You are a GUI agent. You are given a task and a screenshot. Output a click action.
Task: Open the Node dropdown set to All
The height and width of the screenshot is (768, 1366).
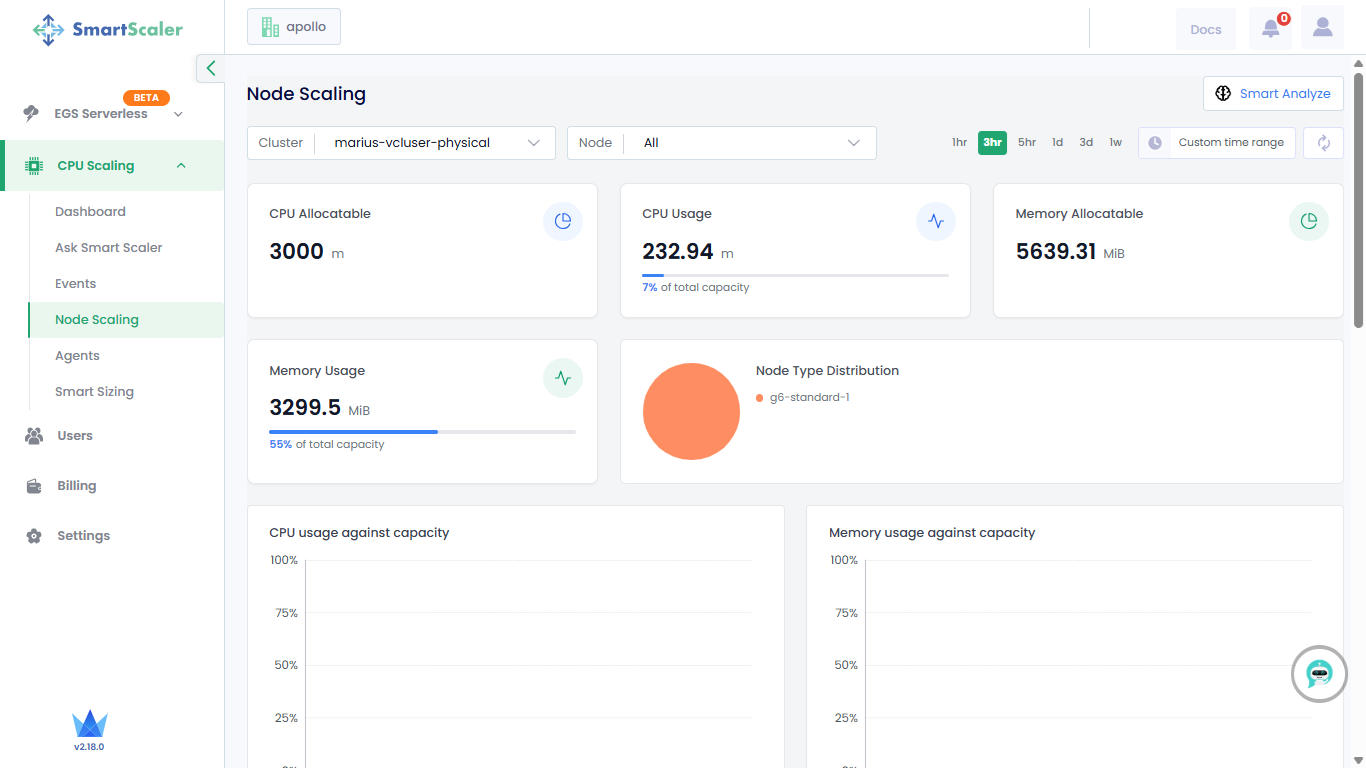(x=721, y=143)
